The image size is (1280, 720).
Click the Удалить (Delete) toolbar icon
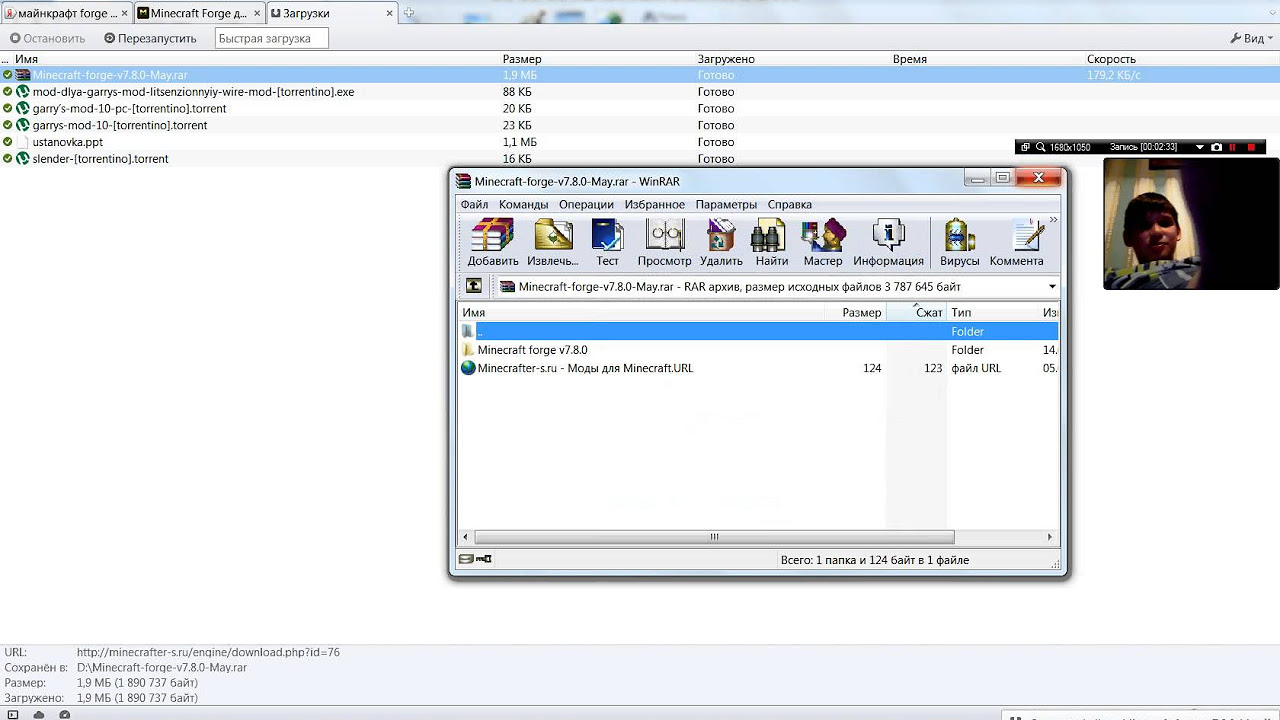721,243
